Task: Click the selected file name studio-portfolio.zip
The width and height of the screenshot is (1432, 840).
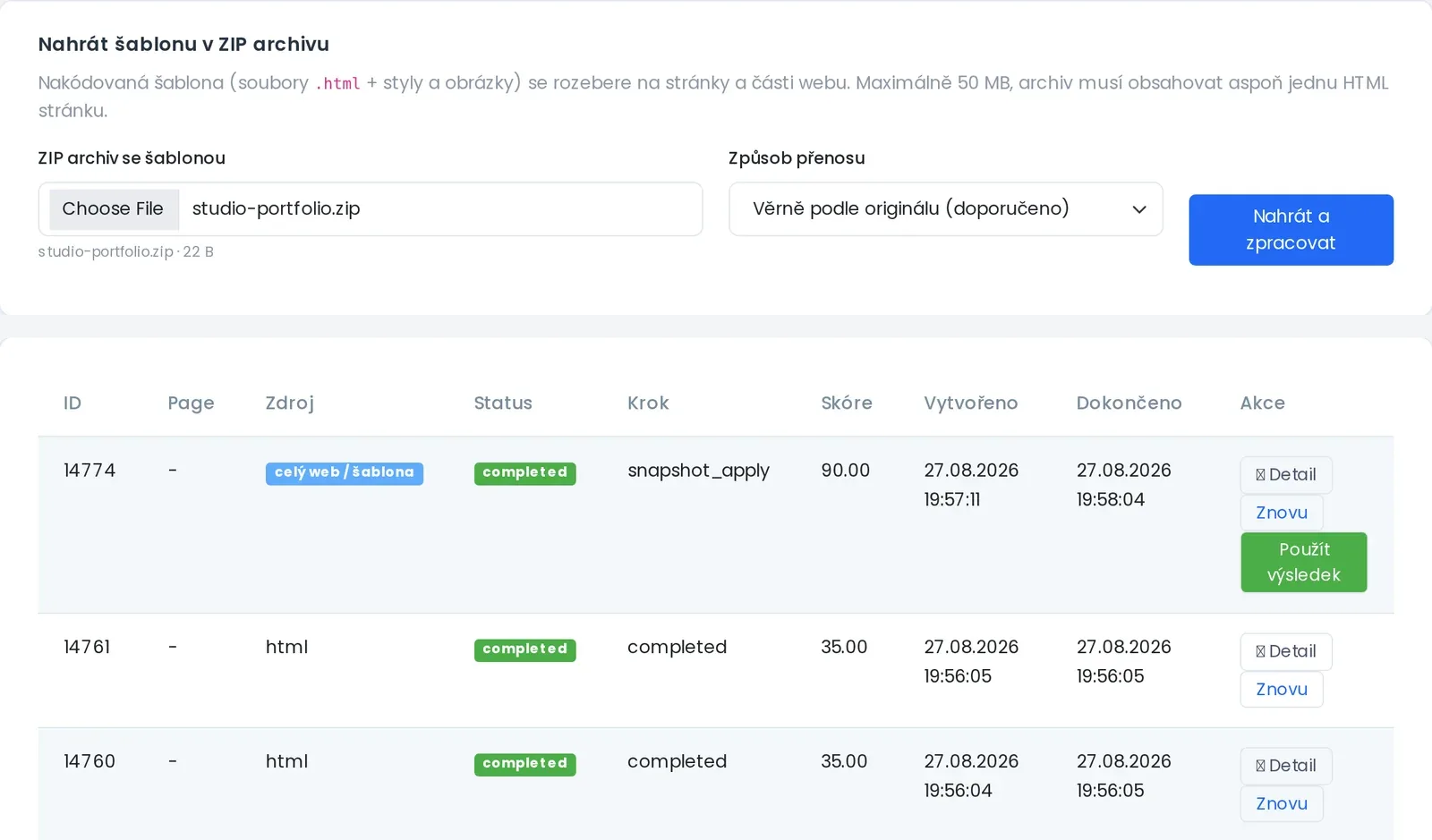Action: (x=277, y=208)
